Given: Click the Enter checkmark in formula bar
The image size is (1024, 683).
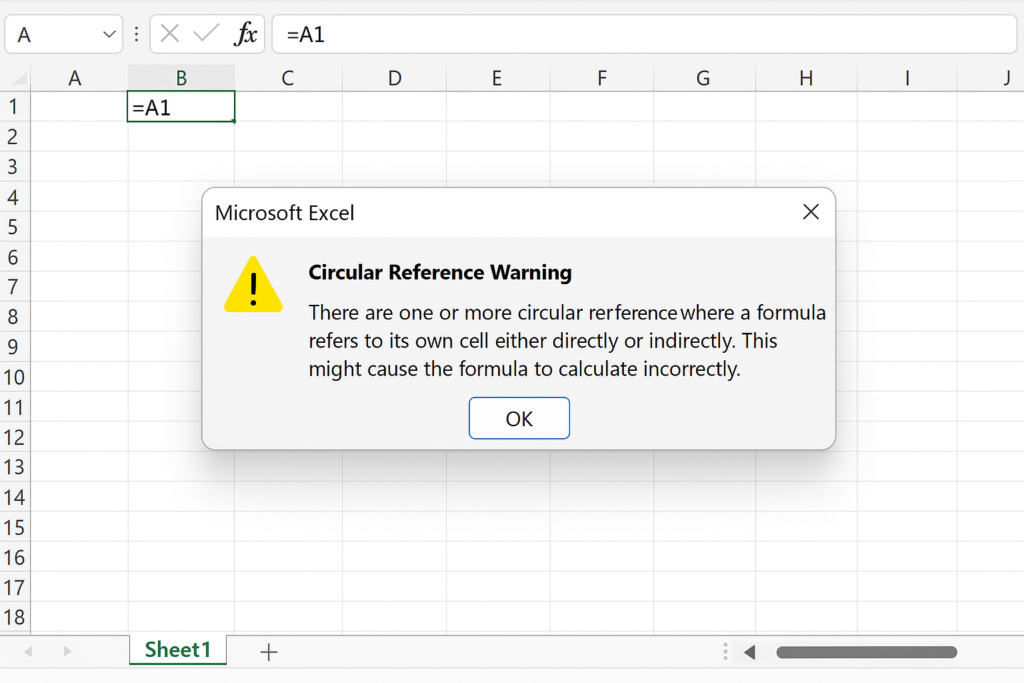Looking at the screenshot, I should pyautogui.click(x=206, y=34).
